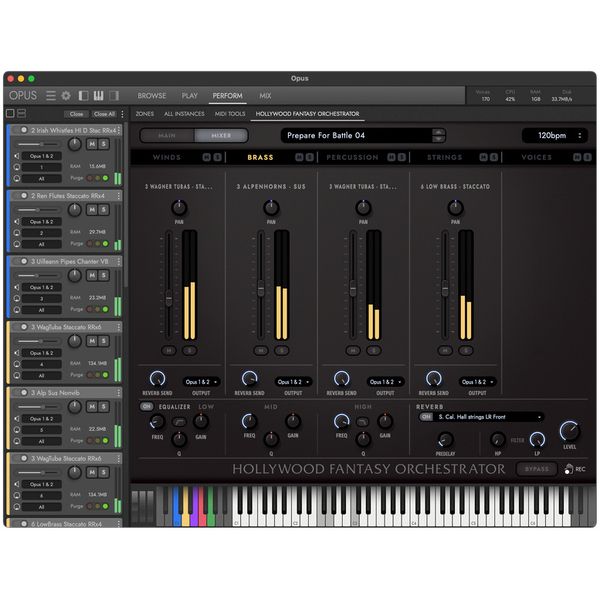Toggle the virtual keyboard icon

[98, 96]
